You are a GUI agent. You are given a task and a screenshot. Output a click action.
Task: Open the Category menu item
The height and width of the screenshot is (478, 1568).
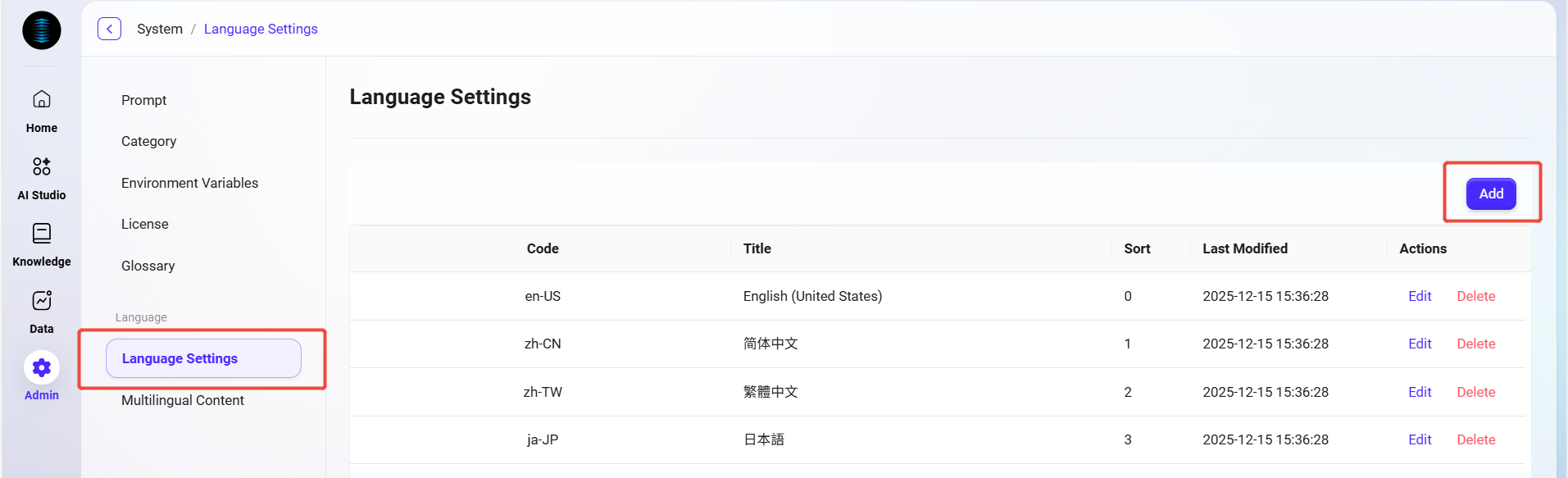tap(149, 141)
